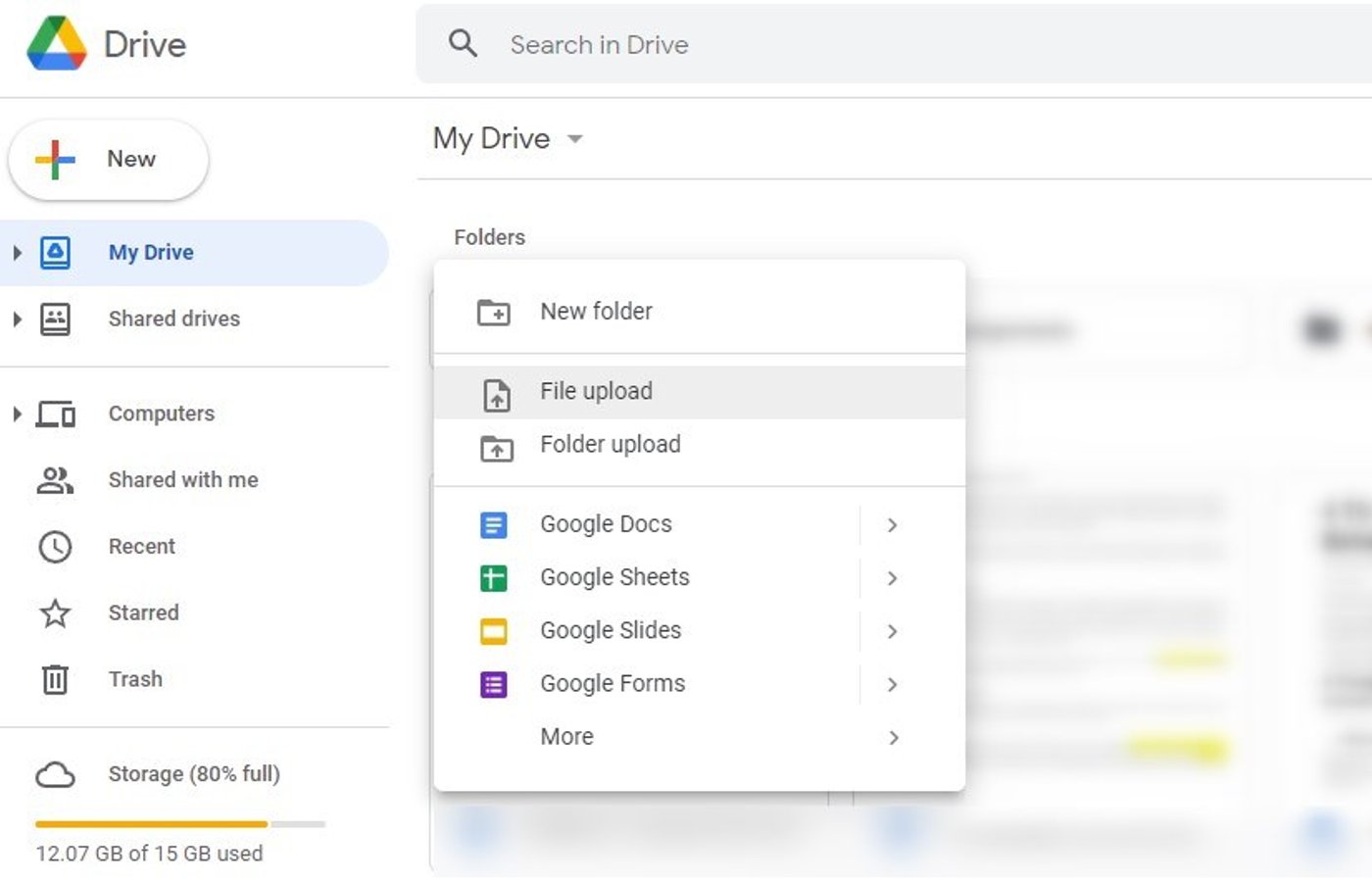The width and height of the screenshot is (1372, 882).
Task: Click the Starred star icon
Action: tap(55, 613)
